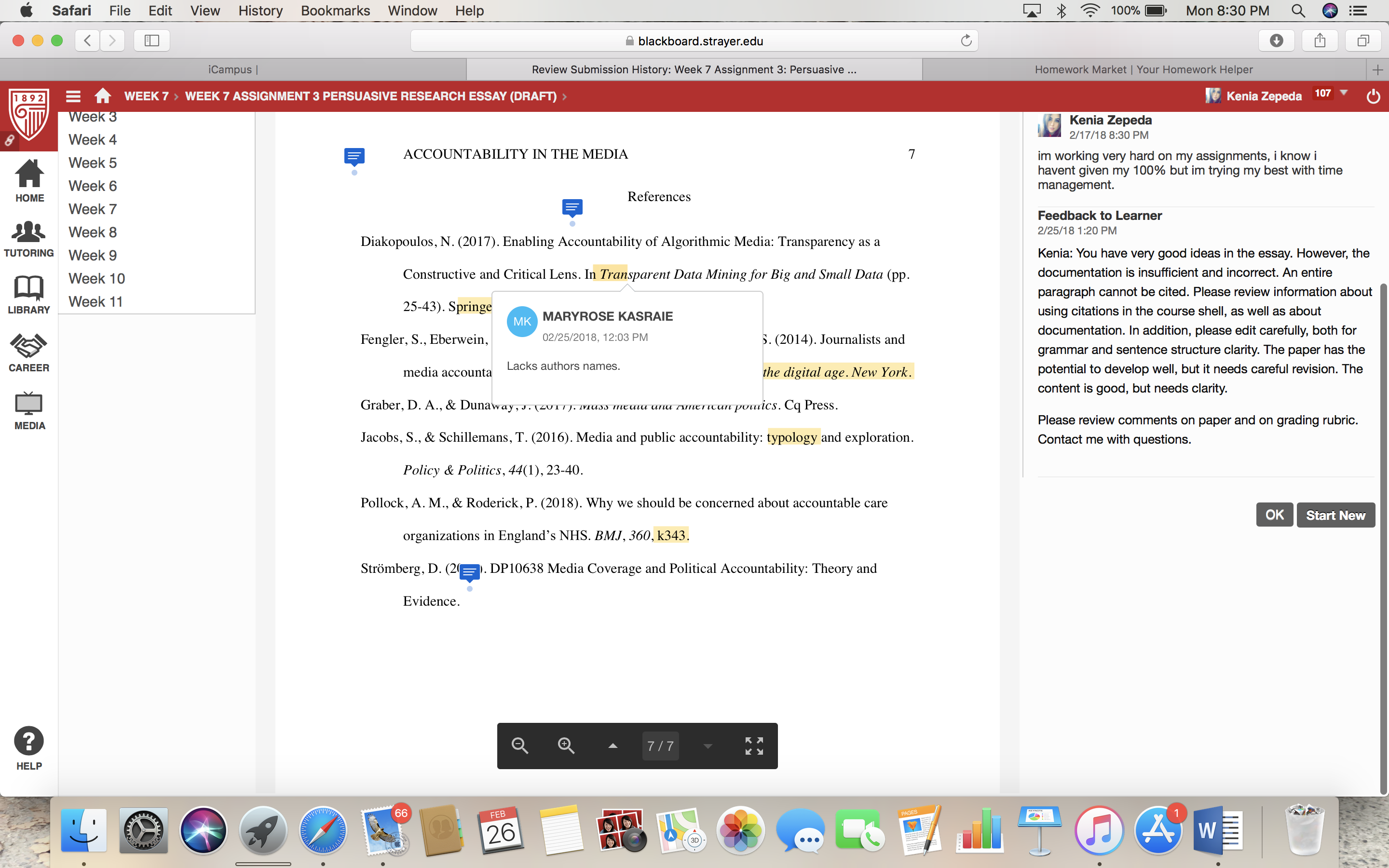Open the File menu
Screen dimensions: 1389x868
(x=120, y=11)
